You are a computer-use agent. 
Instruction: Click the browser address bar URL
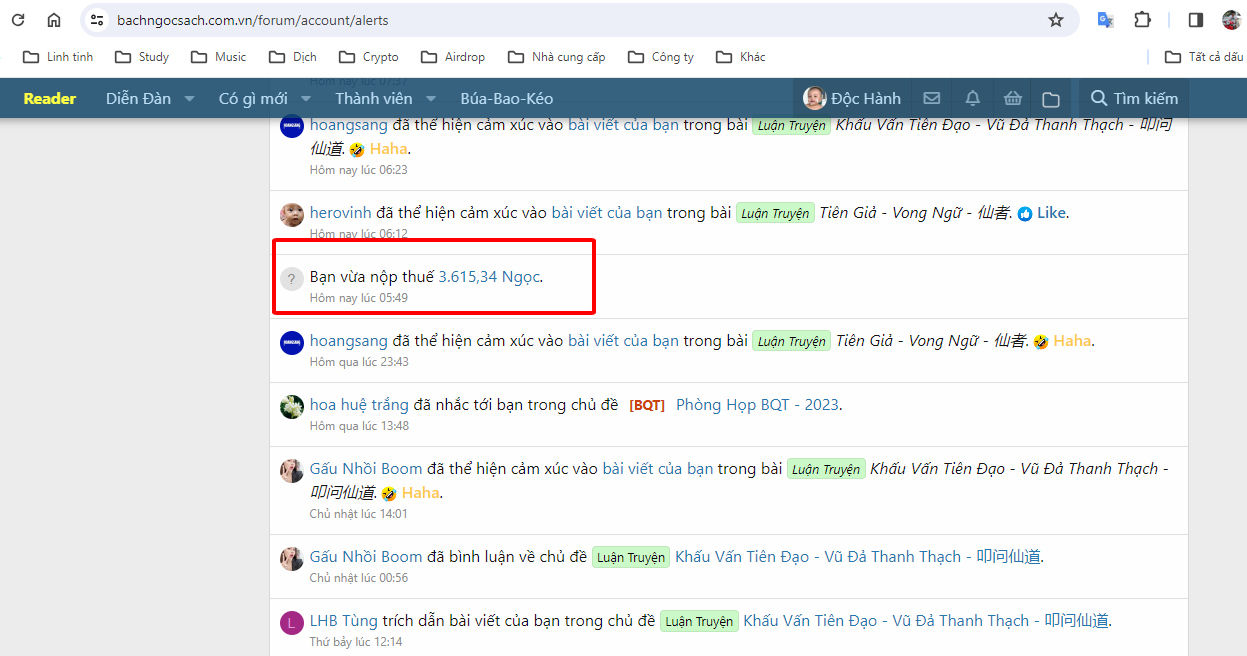click(252, 20)
